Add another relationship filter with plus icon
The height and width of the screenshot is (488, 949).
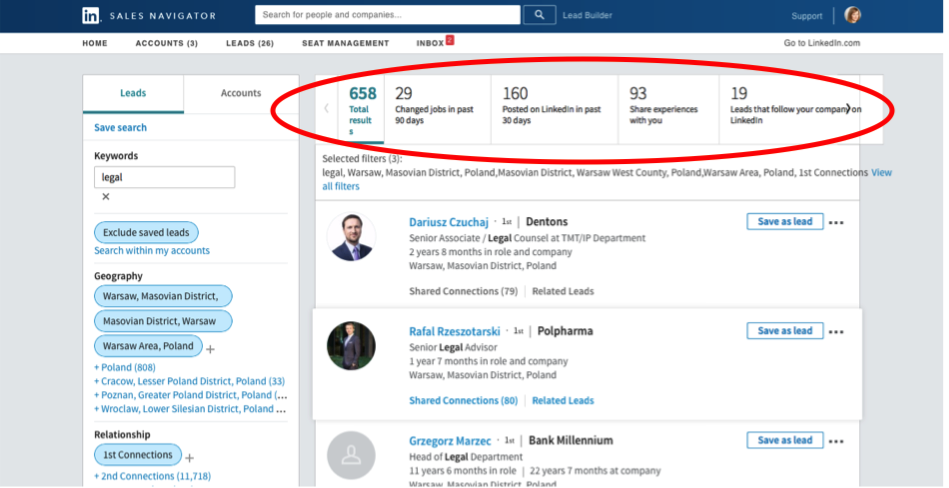point(189,458)
